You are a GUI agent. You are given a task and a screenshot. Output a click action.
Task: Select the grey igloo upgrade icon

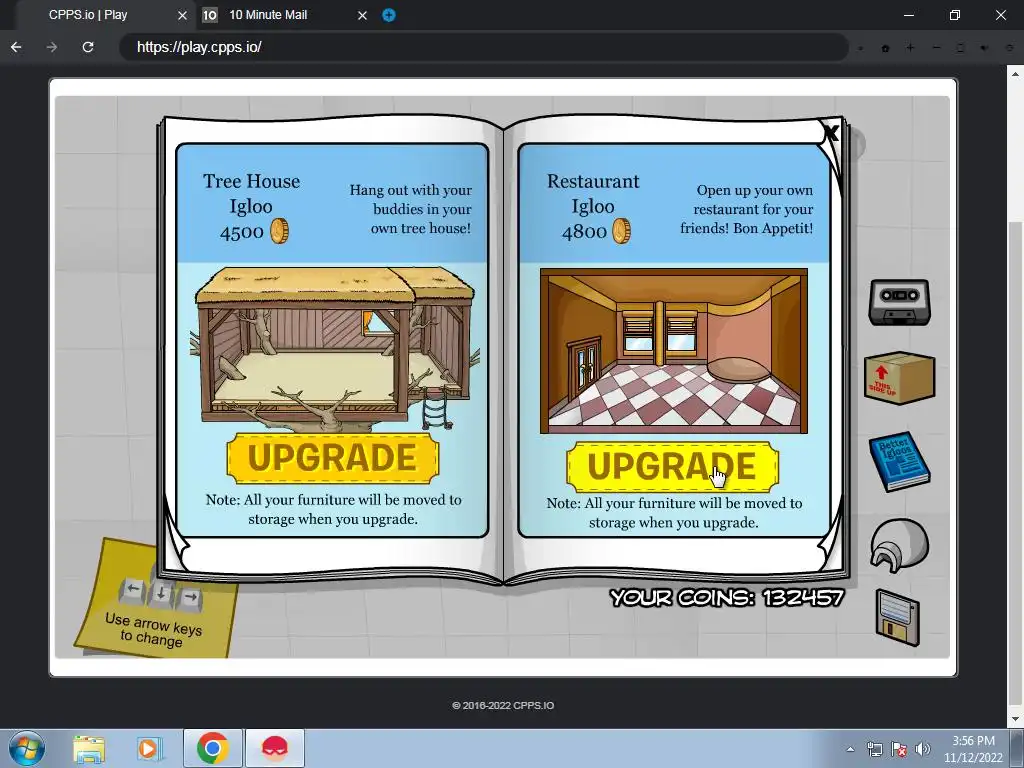pyautogui.click(x=899, y=545)
